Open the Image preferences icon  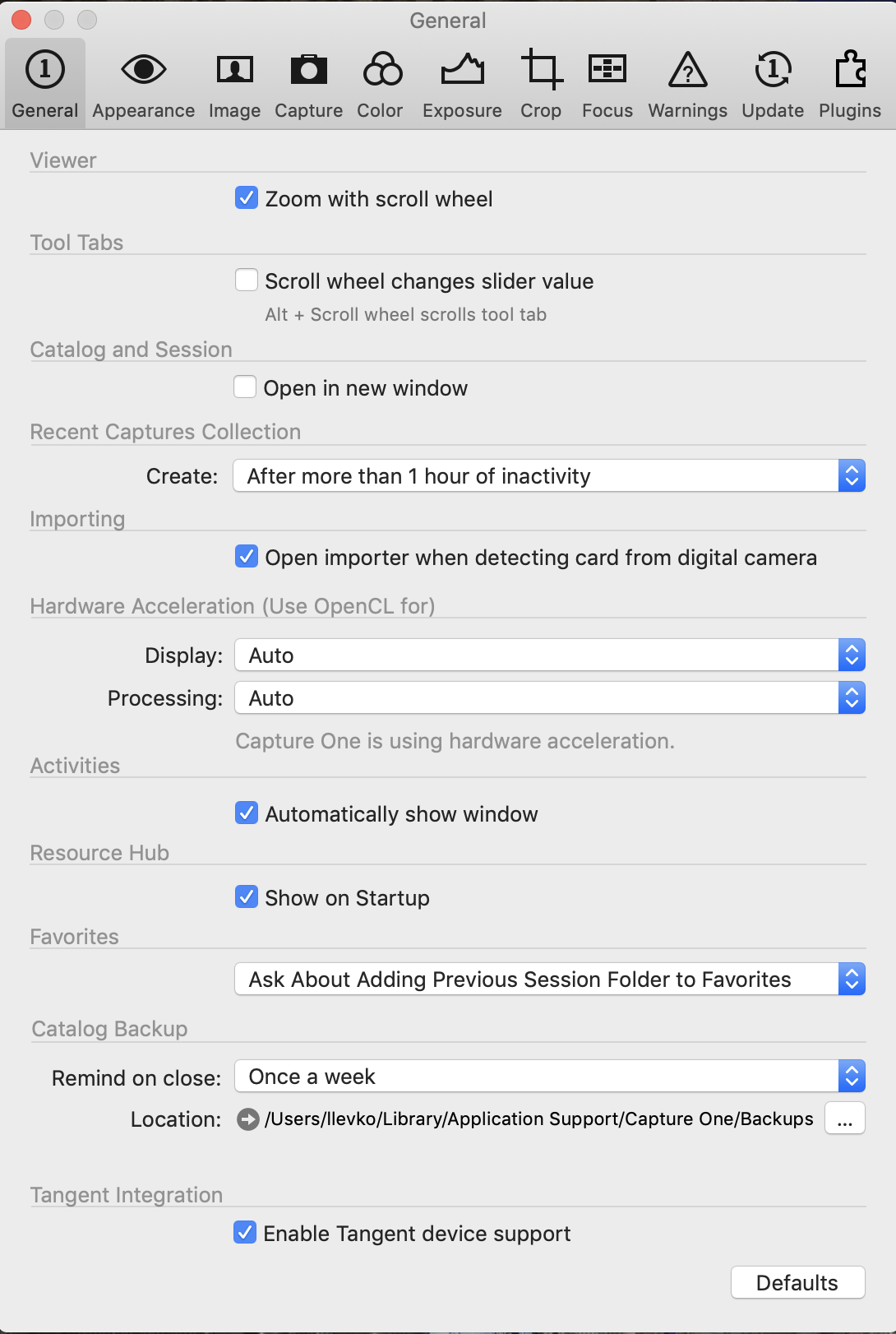234,70
